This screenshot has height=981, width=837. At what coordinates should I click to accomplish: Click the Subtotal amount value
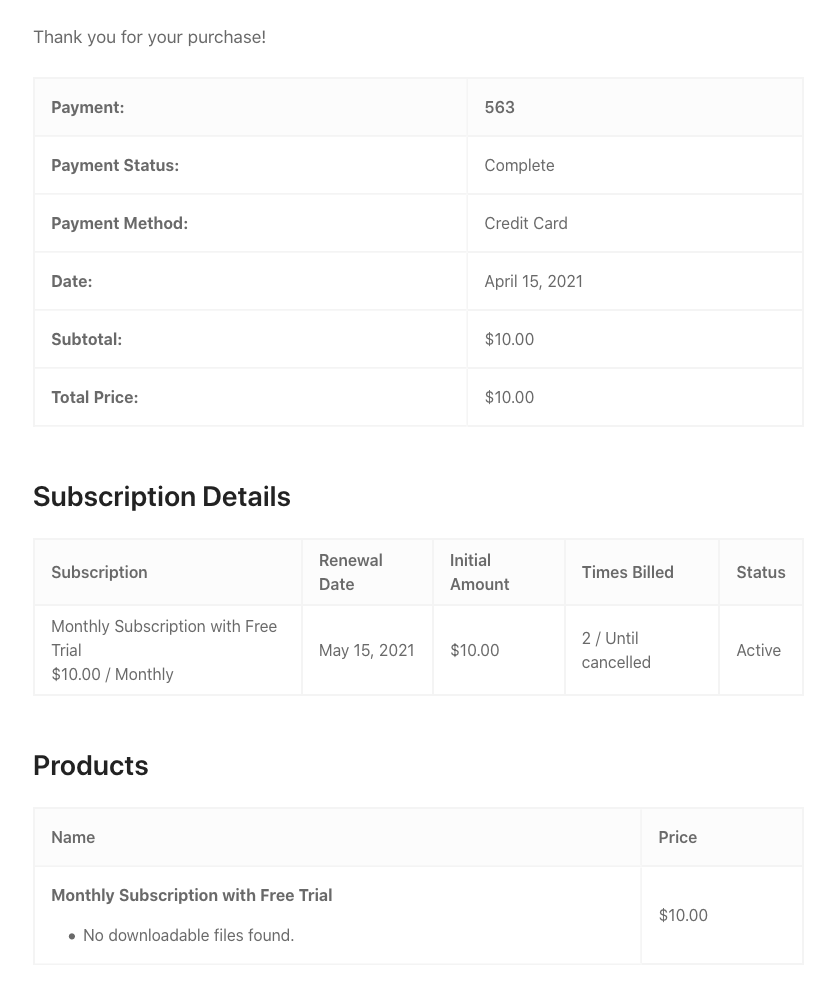[x=509, y=339]
